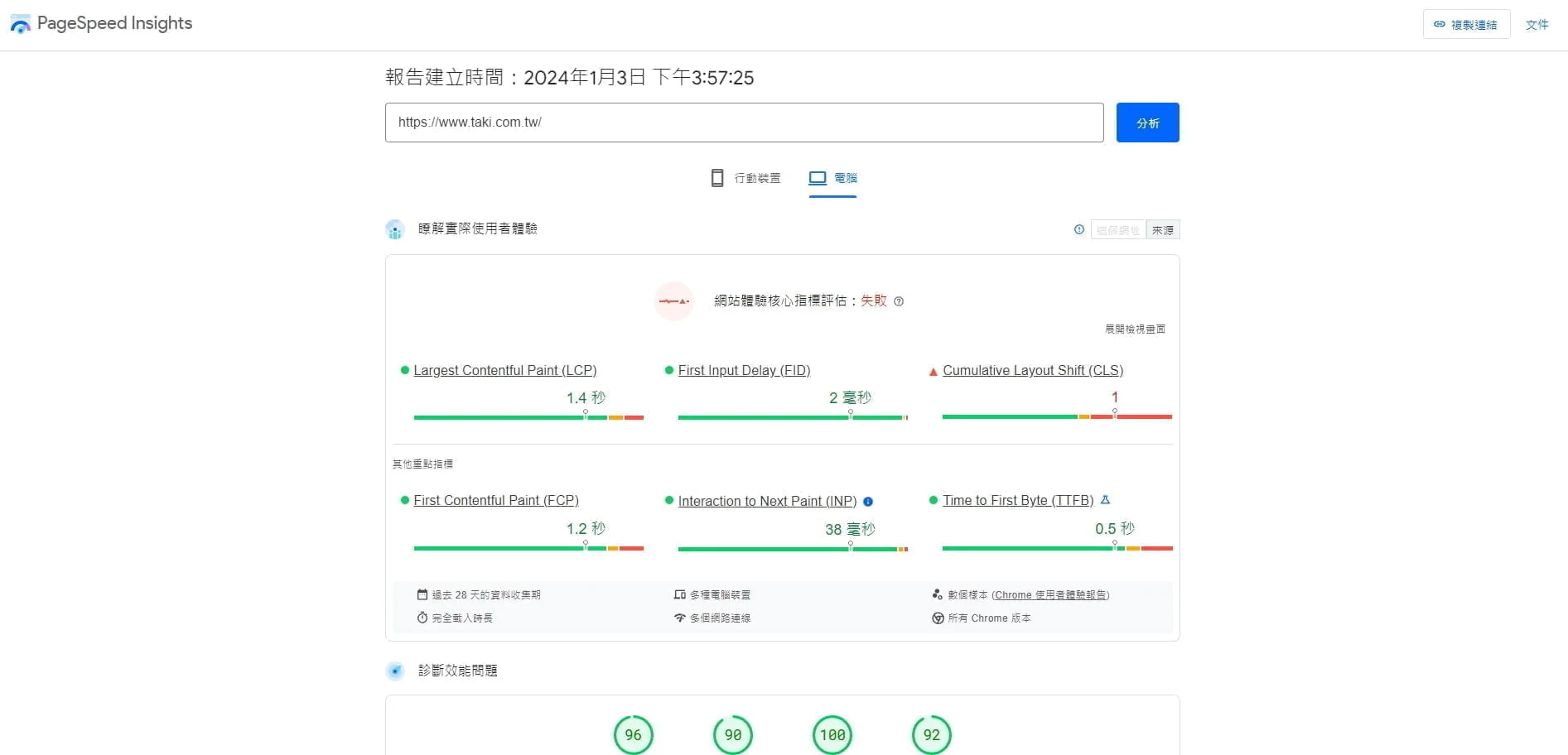Open the Chrome 使用者體驗報告 link
The height and width of the screenshot is (755, 1568).
point(1050,594)
